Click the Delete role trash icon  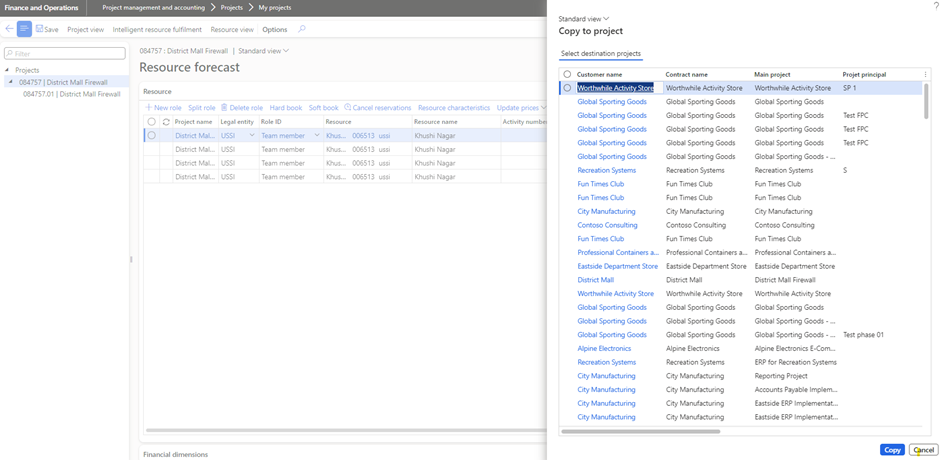225,107
